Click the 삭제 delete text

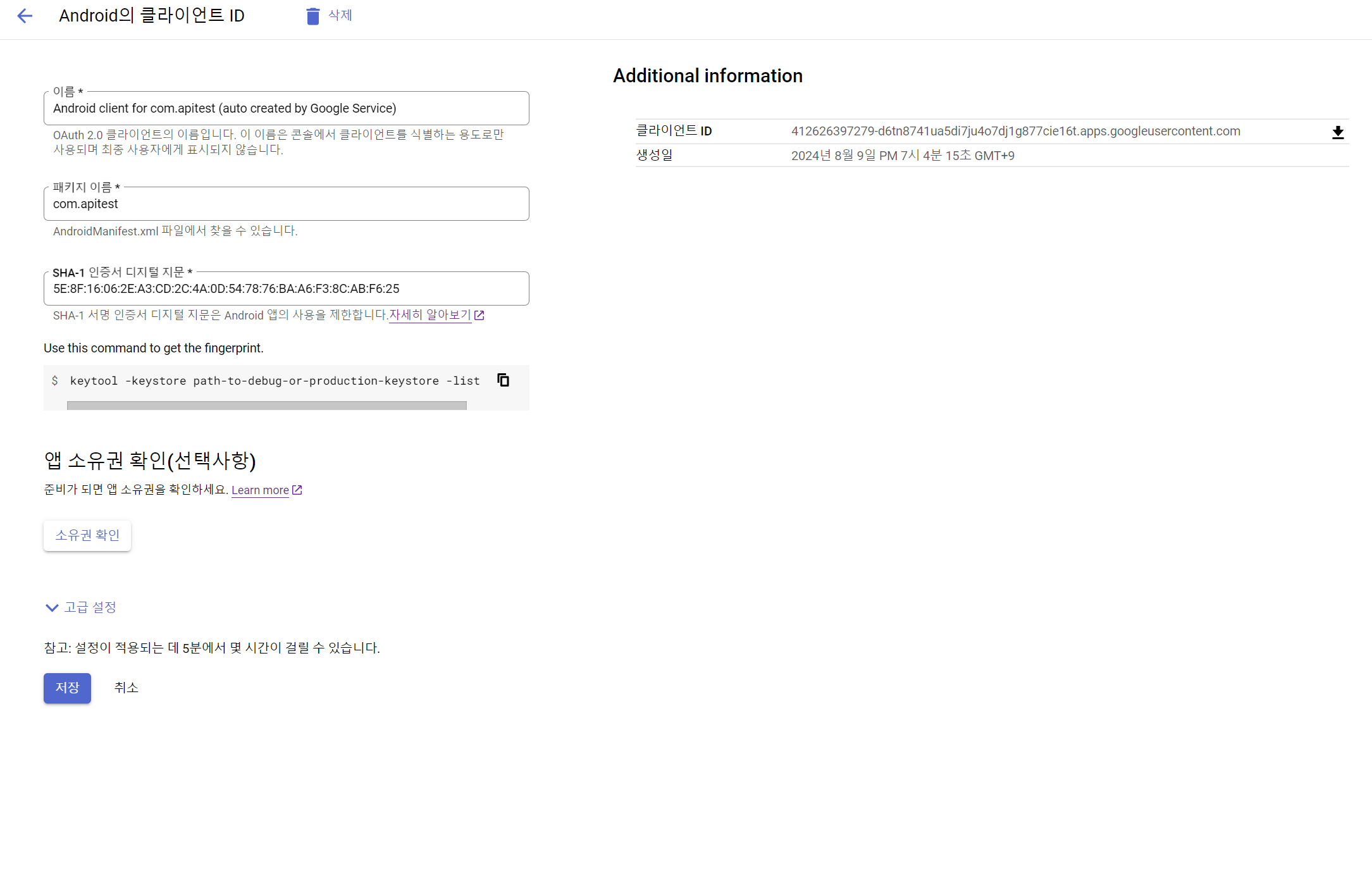pyautogui.click(x=340, y=15)
